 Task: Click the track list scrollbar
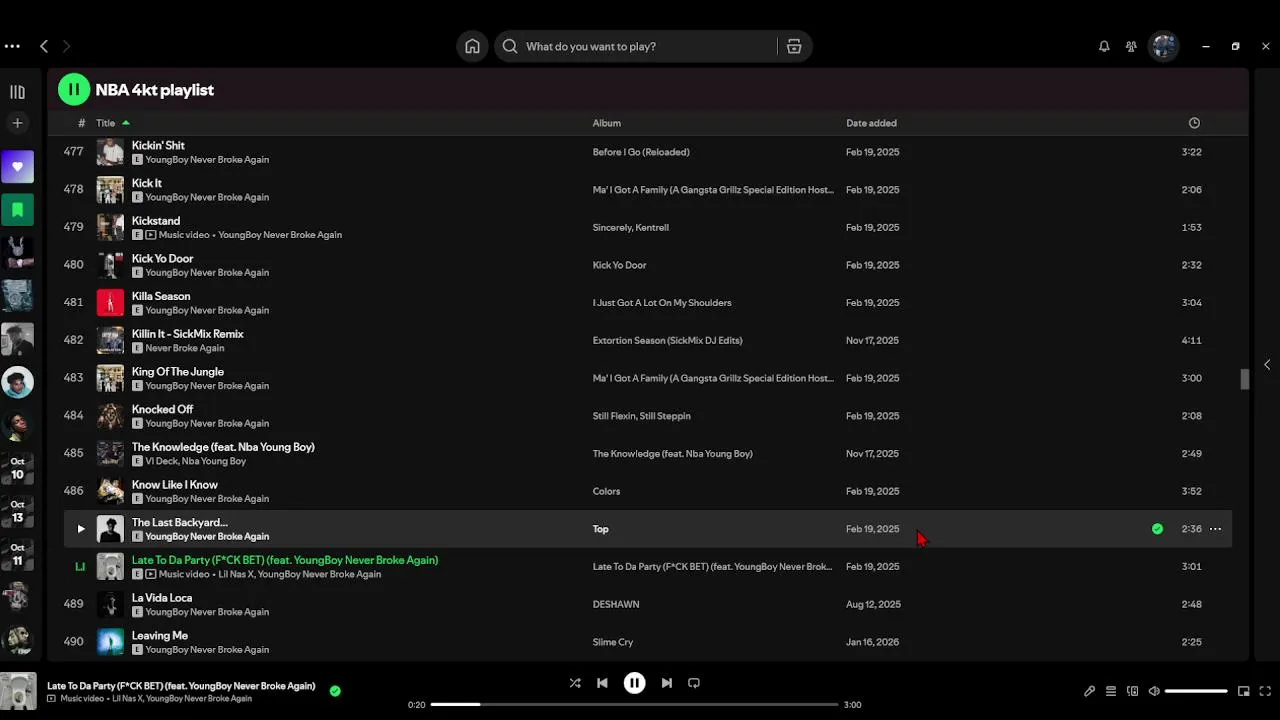[1245, 379]
